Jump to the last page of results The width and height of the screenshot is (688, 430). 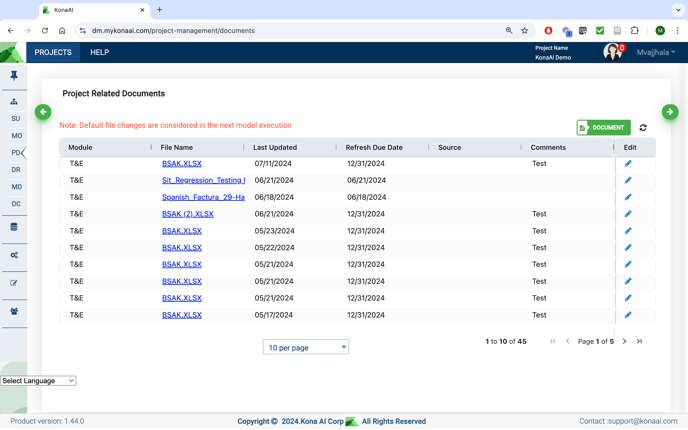tap(639, 342)
